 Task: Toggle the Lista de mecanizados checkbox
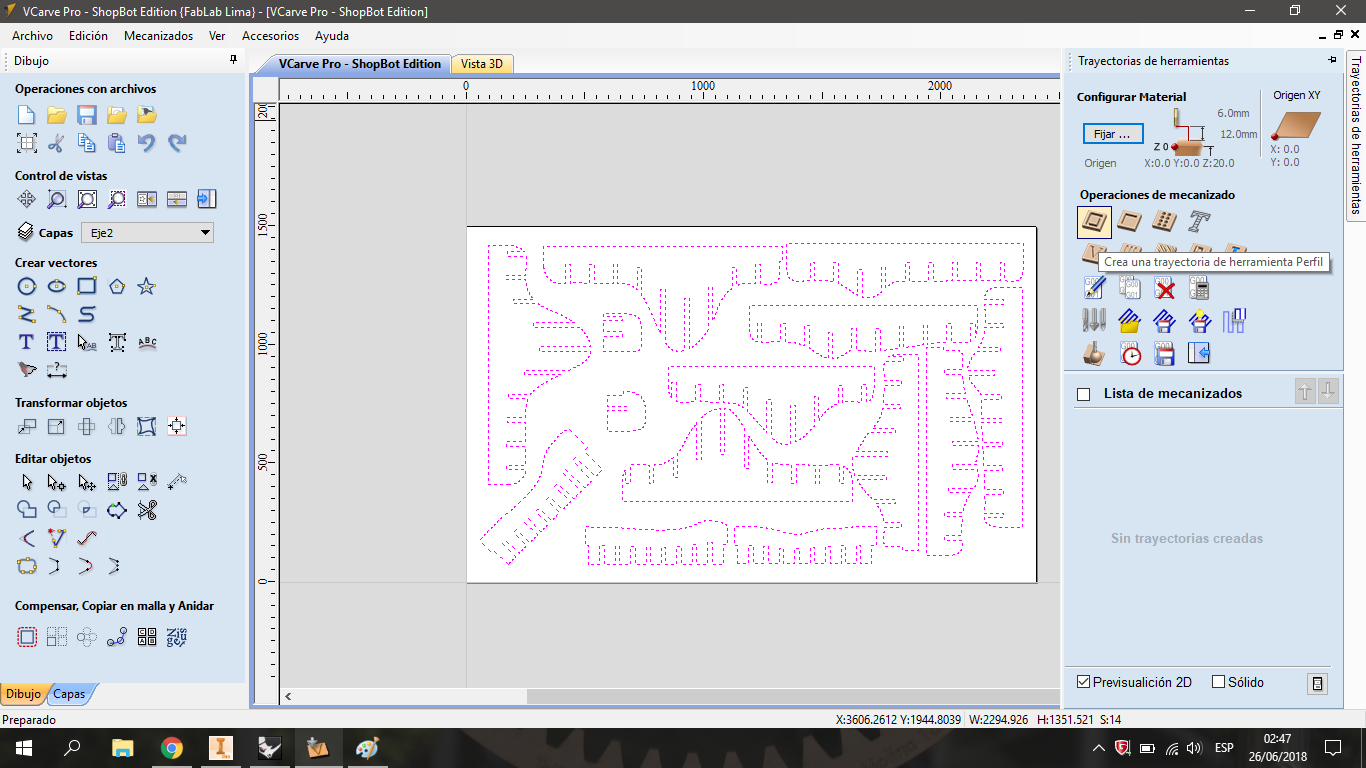(x=1083, y=394)
